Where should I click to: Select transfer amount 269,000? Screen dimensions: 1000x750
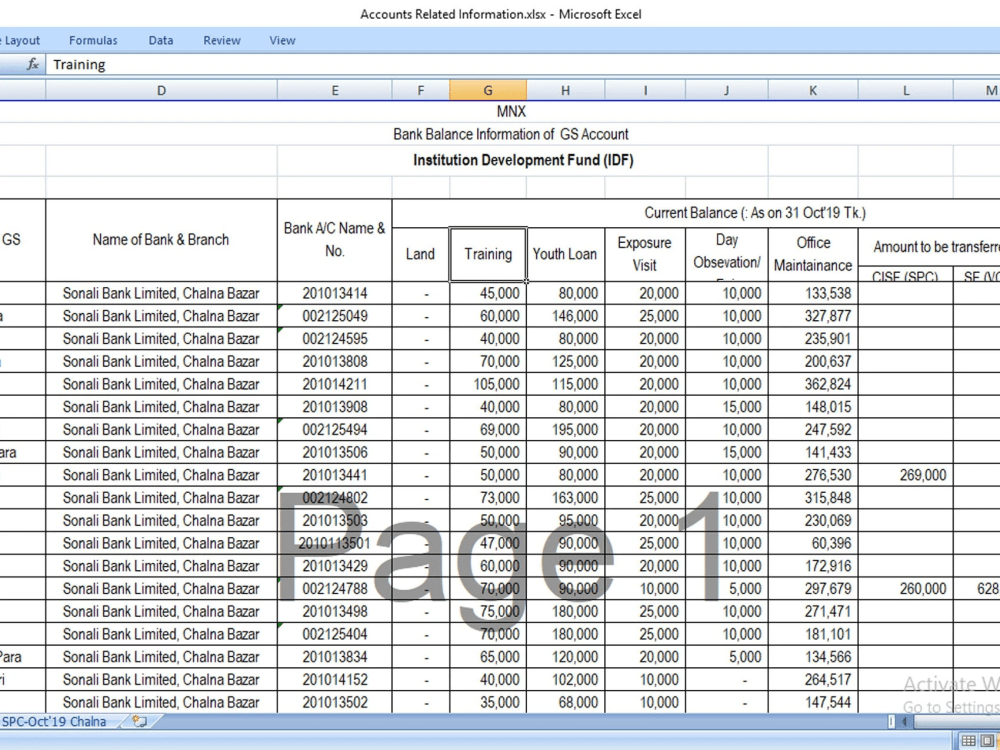click(x=906, y=475)
